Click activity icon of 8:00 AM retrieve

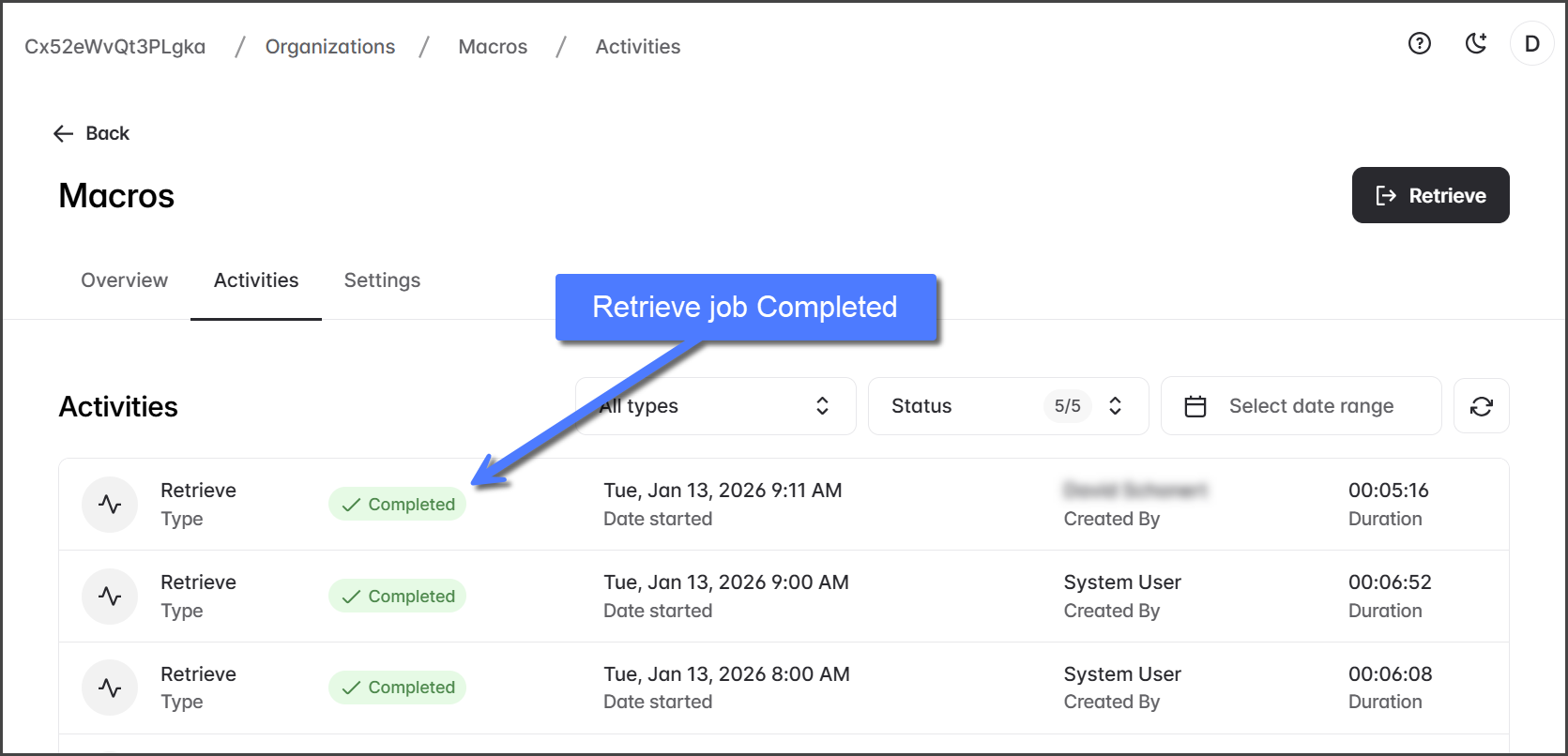click(110, 688)
